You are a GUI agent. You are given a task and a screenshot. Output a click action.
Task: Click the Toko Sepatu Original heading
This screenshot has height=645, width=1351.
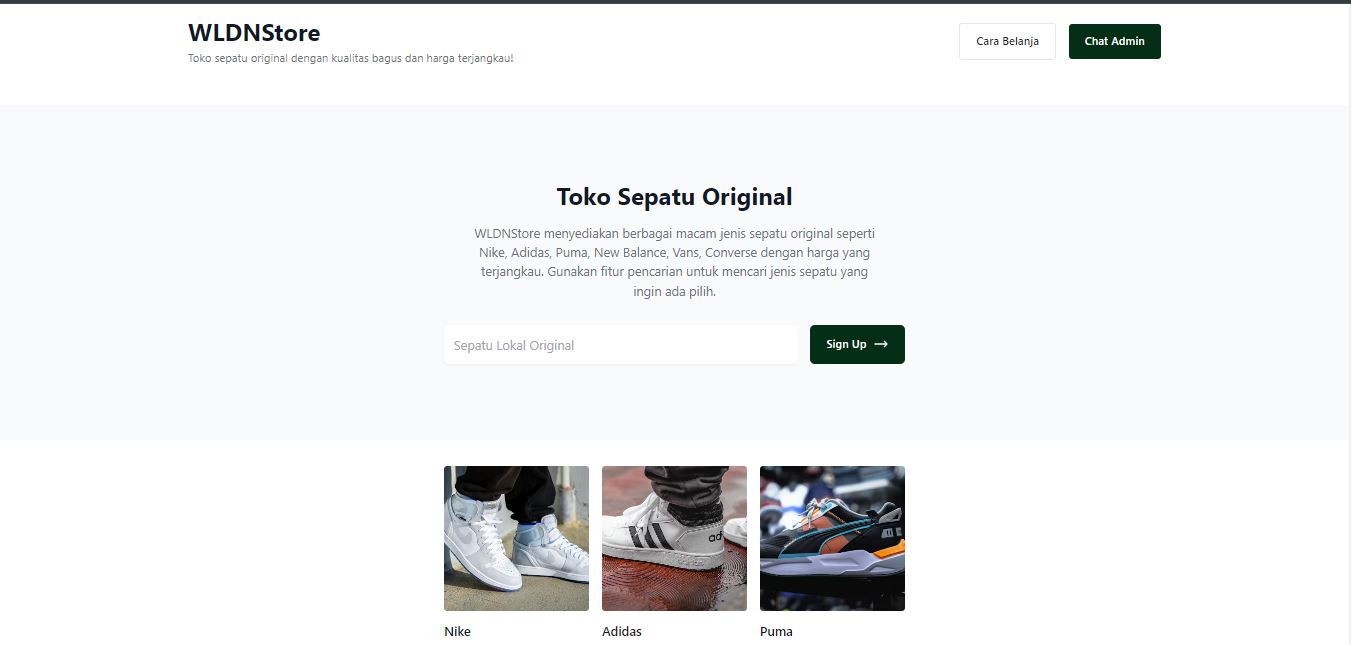[x=674, y=196]
